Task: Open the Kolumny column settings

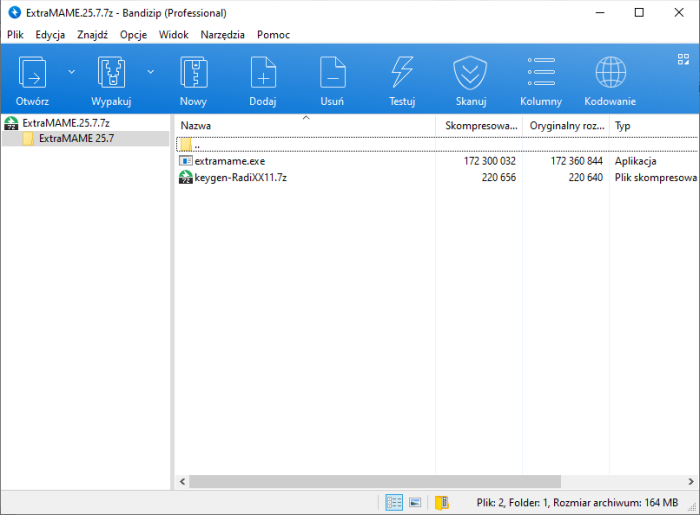Action: [541, 72]
